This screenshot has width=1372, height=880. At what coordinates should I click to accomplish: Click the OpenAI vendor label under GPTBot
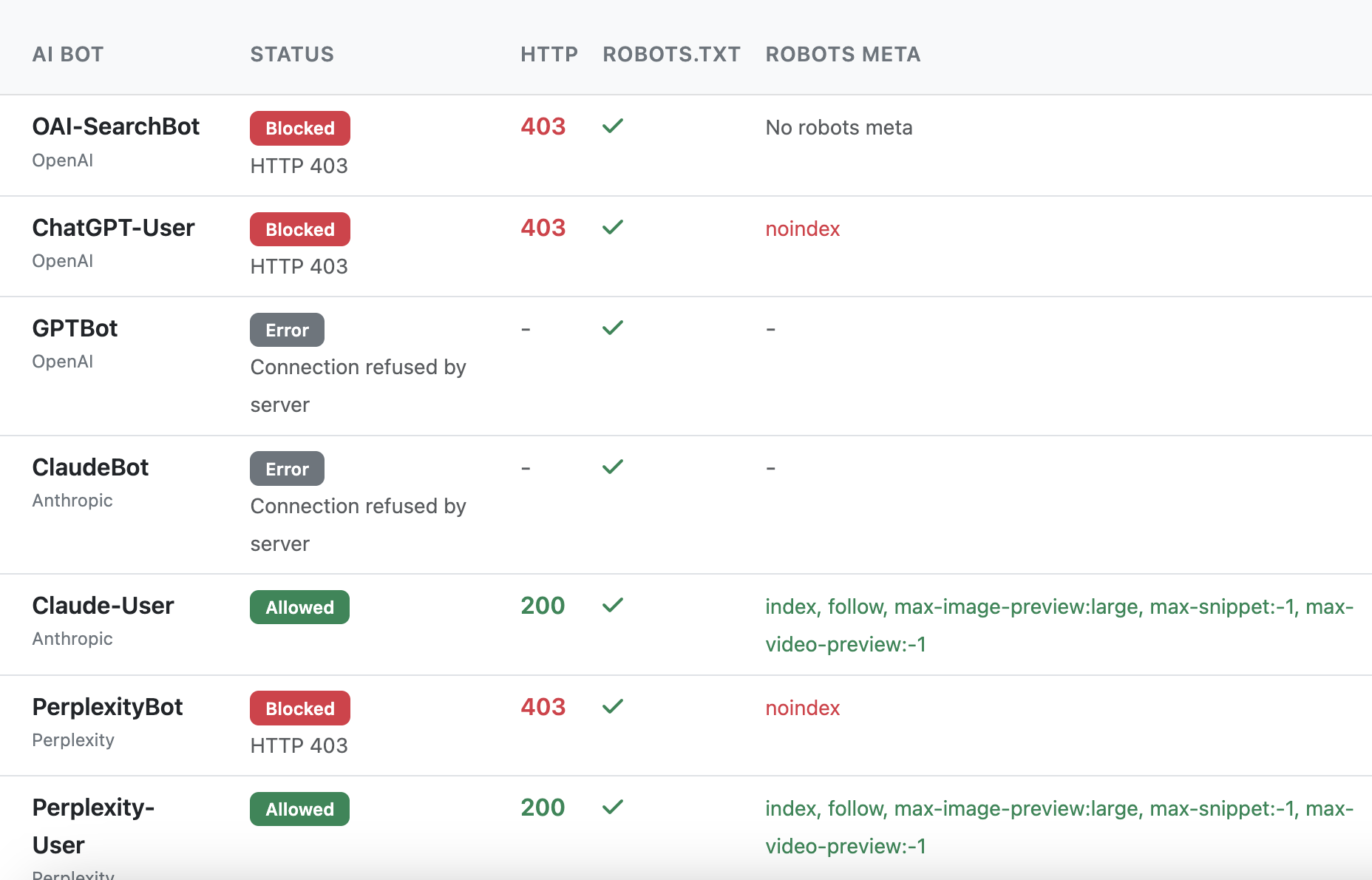[62, 362]
